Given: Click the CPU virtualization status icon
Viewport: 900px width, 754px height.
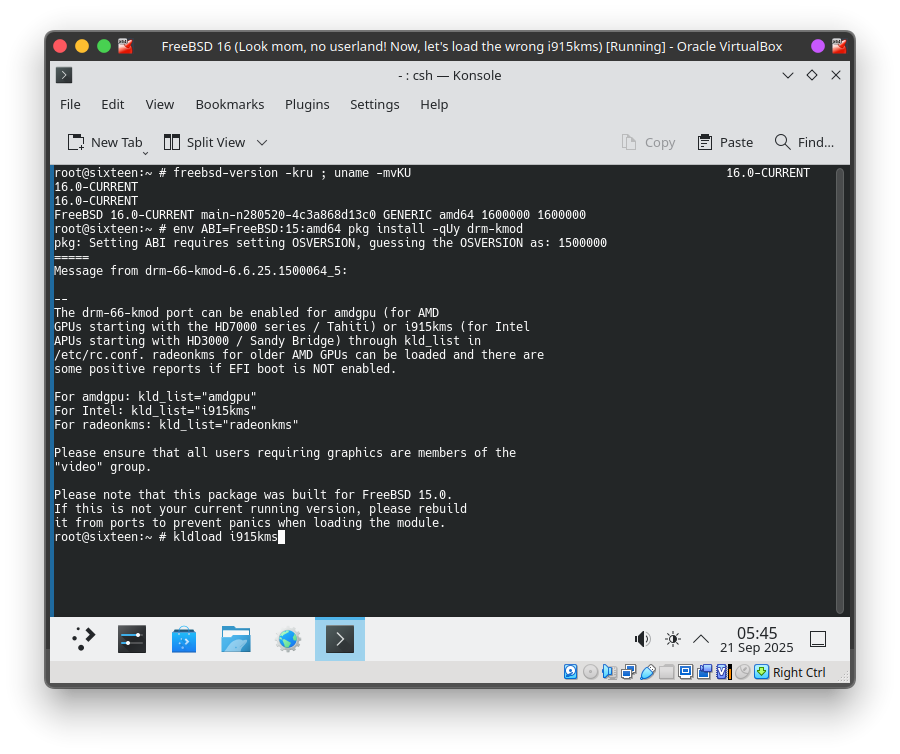Looking at the screenshot, I should coord(724,672).
